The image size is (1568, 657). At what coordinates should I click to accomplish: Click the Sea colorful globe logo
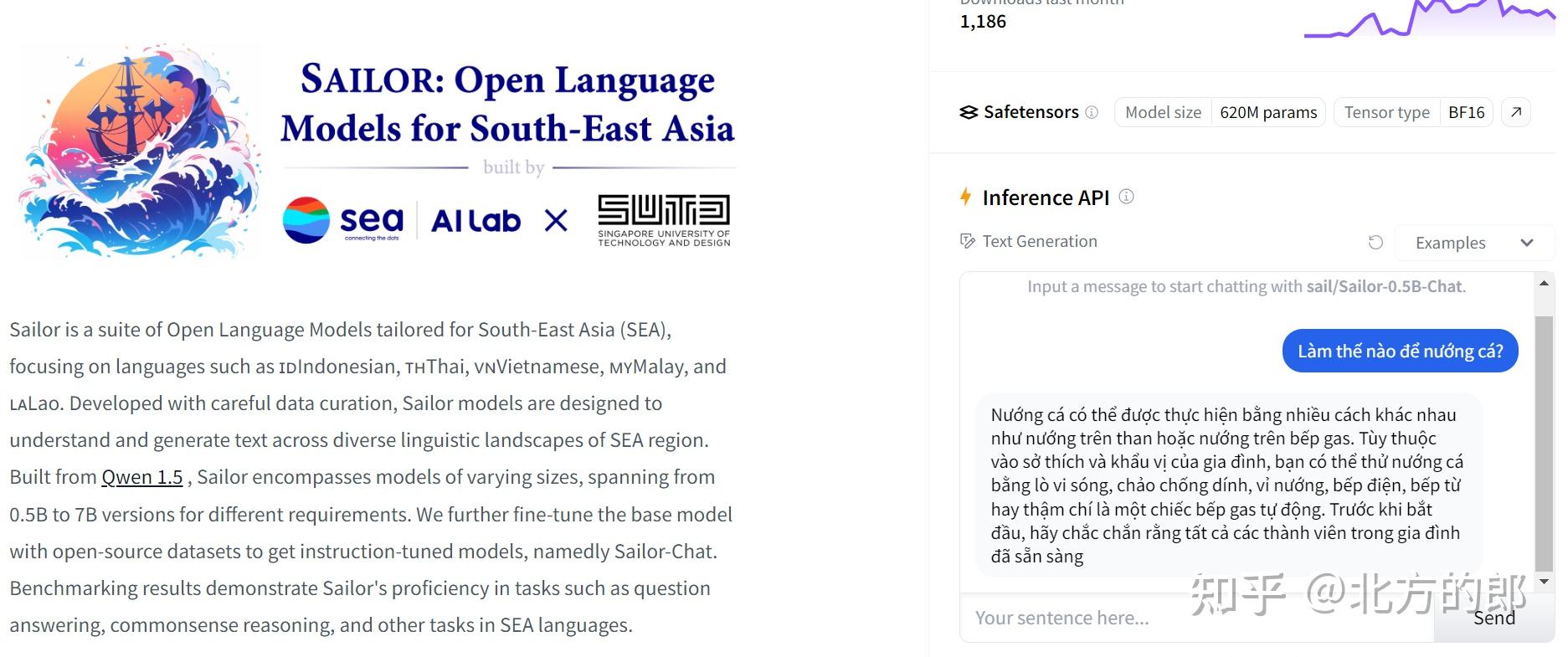[306, 220]
